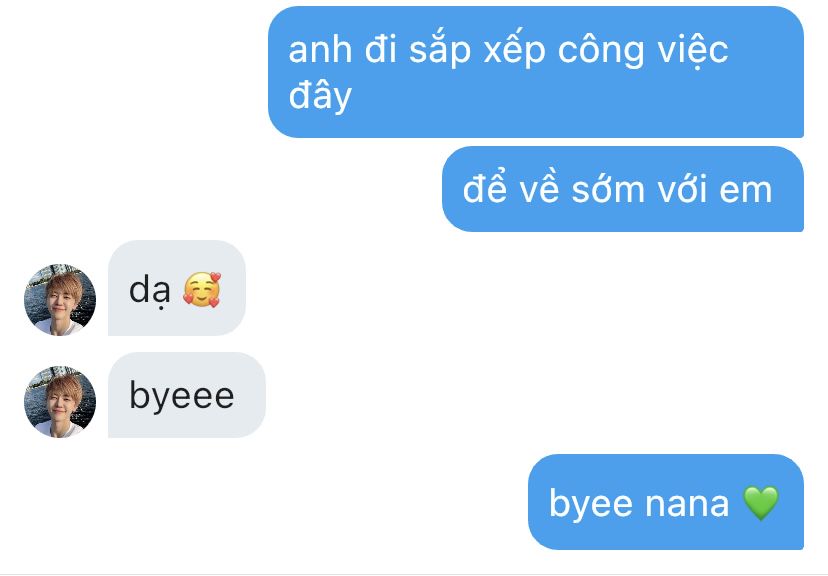Click the word "để" in the second bubble
Screen dimensions: 828x576
[484, 186]
